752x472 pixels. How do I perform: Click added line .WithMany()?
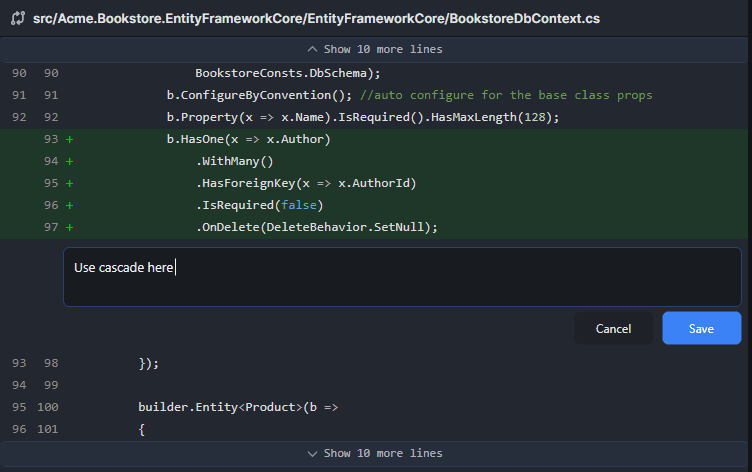[235, 162]
